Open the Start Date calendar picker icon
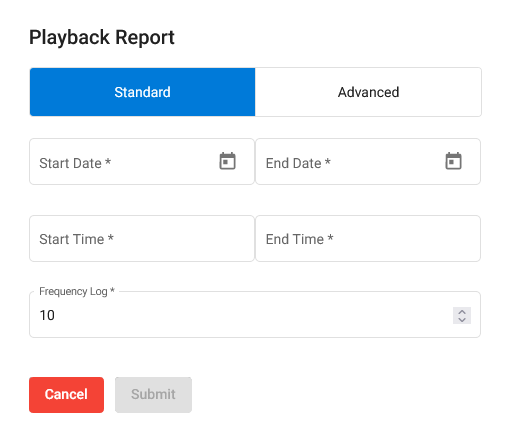Viewport: 507px width, 431px height. [227, 161]
